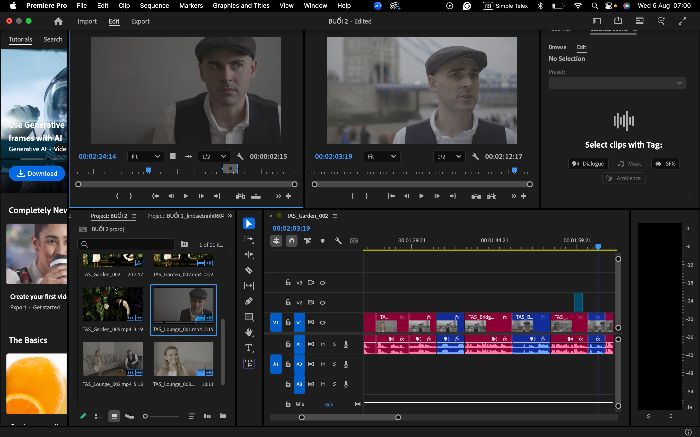Toggle lock on V3 track
This screenshot has width=700, height=437.
(288, 283)
